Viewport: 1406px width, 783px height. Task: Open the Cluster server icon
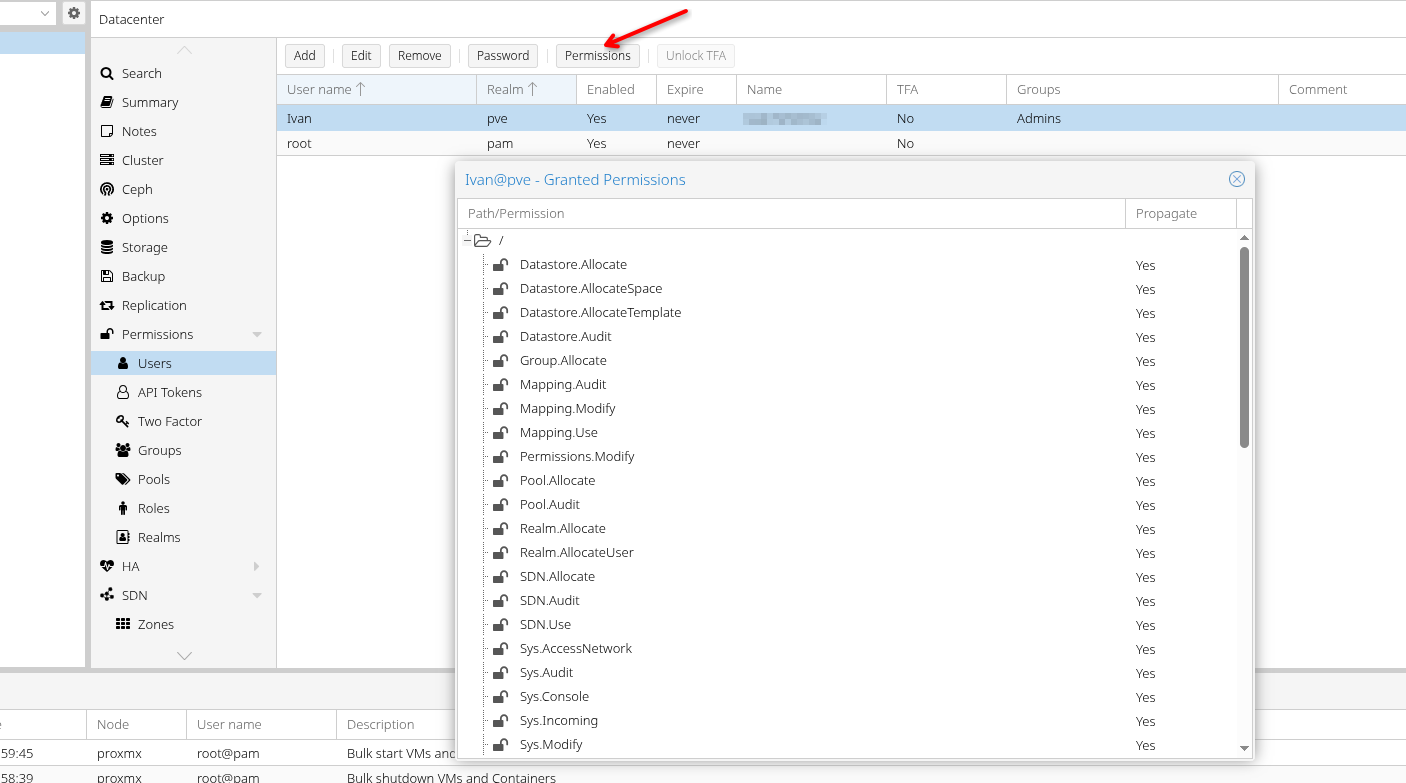tap(107, 160)
